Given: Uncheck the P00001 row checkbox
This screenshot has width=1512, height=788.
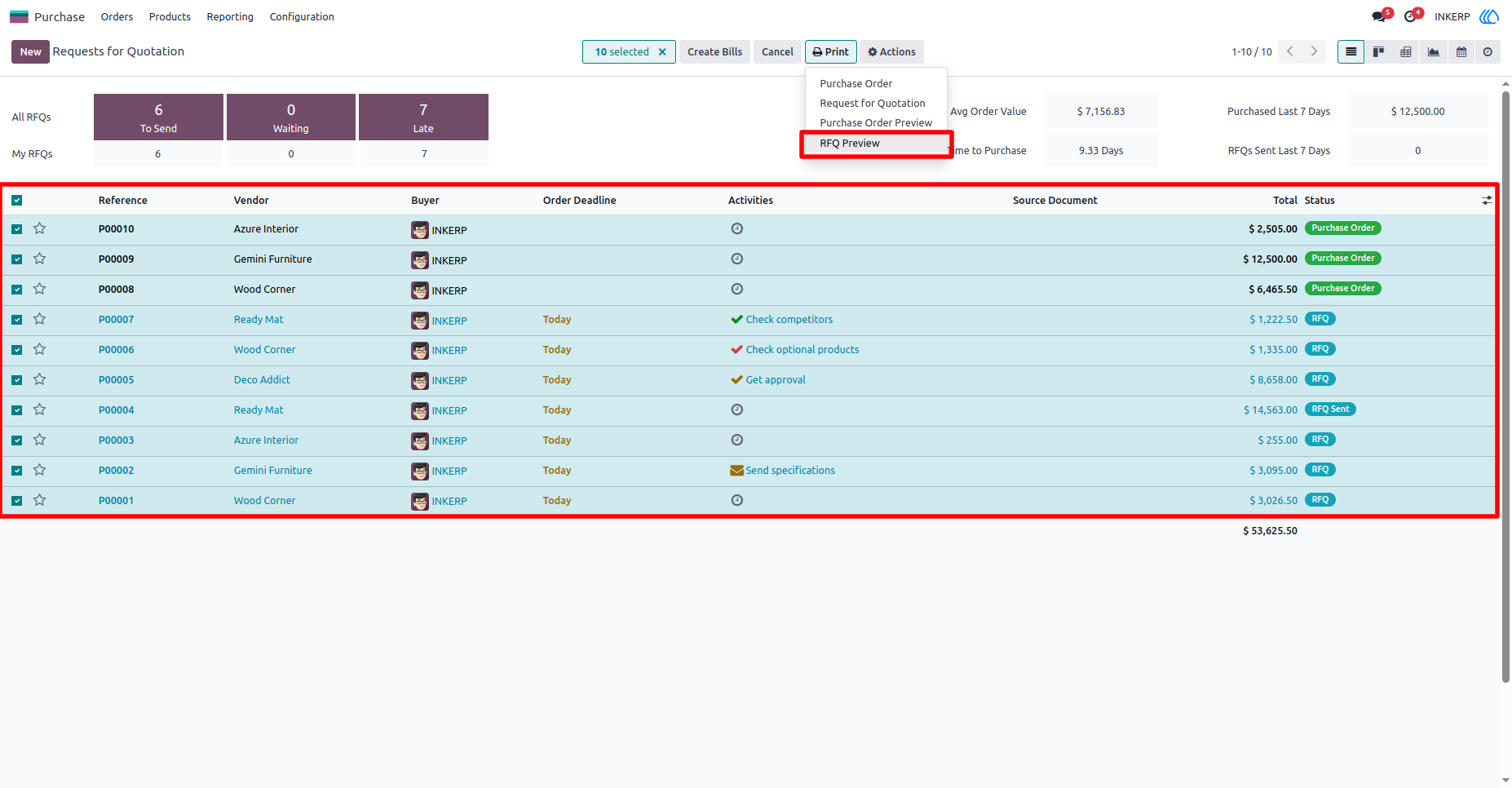Looking at the screenshot, I should [x=16, y=501].
